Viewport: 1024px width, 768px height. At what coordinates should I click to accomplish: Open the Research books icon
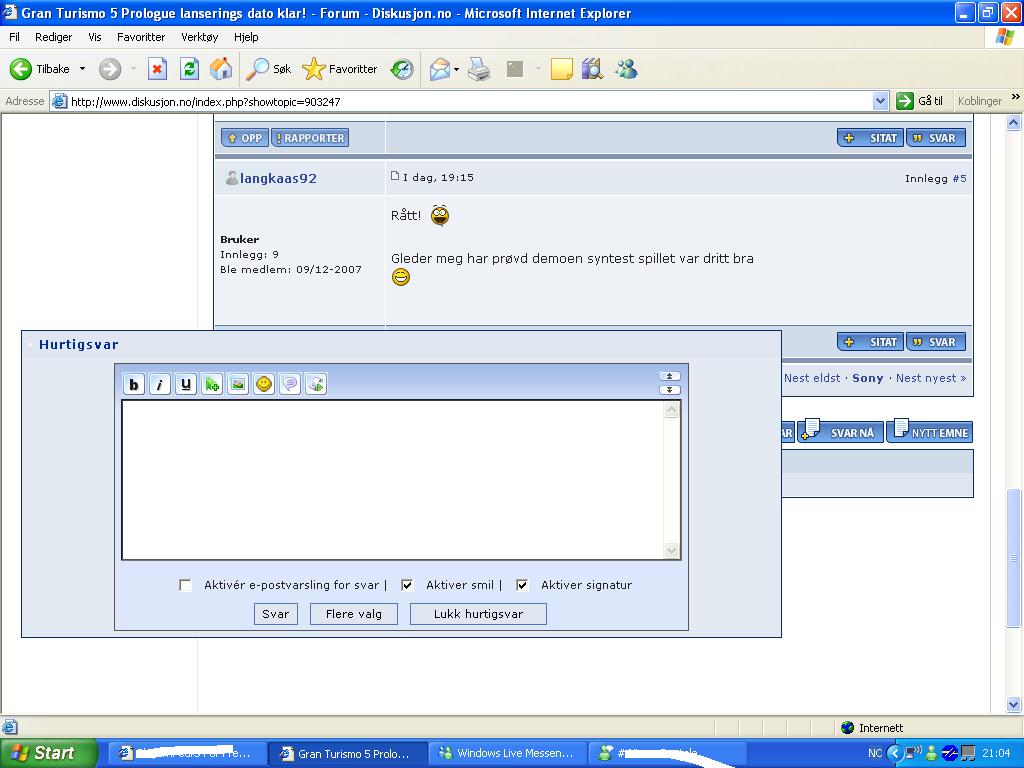click(x=592, y=69)
